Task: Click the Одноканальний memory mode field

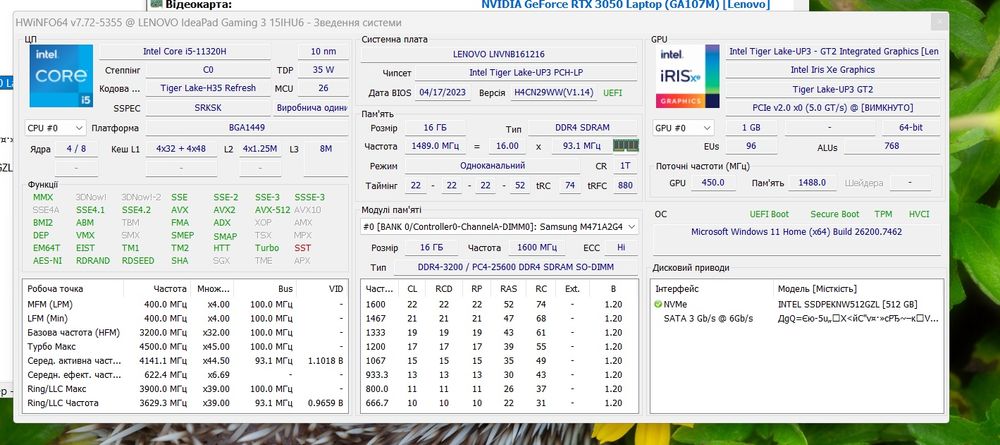Action: point(492,166)
